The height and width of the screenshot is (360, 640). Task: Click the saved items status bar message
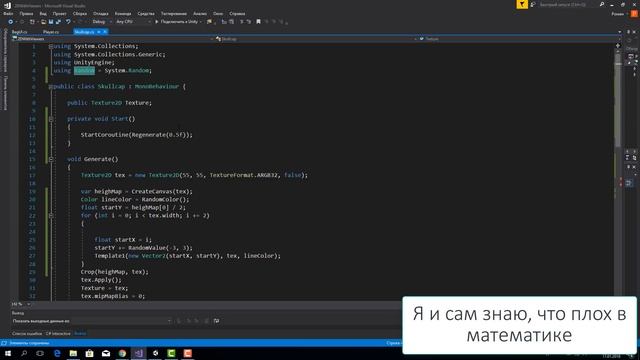(29, 343)
